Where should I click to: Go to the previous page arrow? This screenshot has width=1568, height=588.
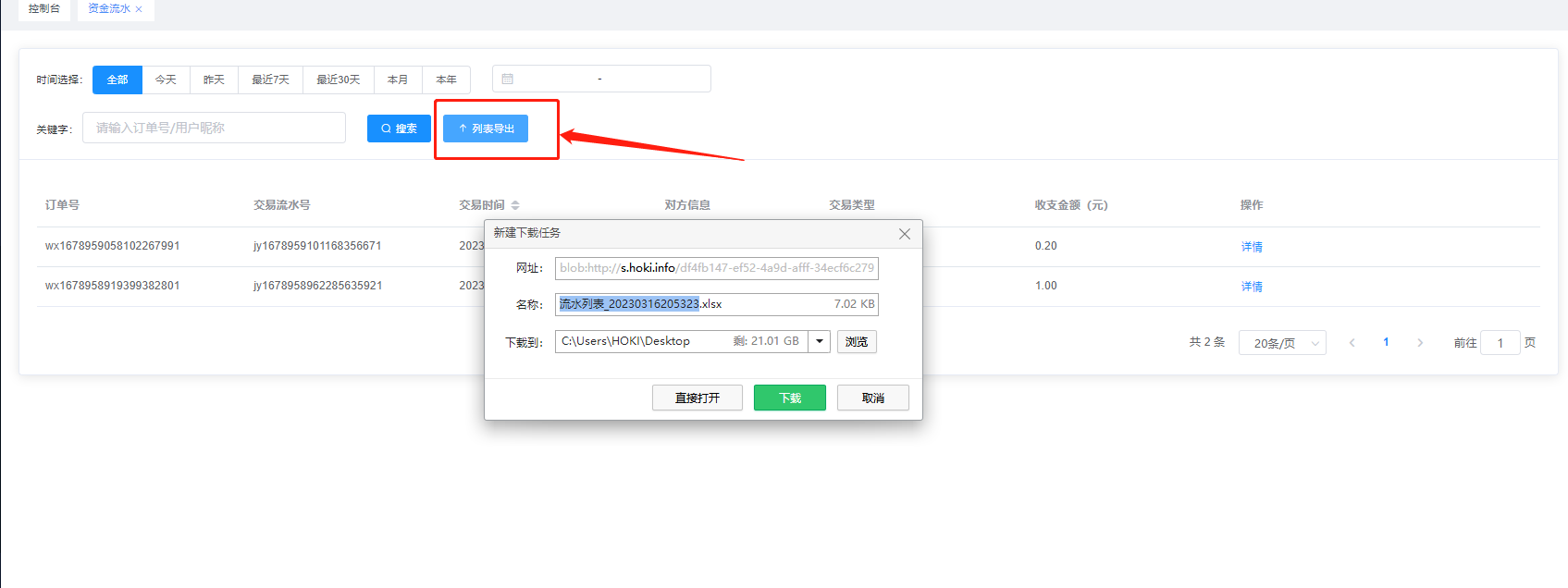pyautogui.click(x=1352, y=343)
